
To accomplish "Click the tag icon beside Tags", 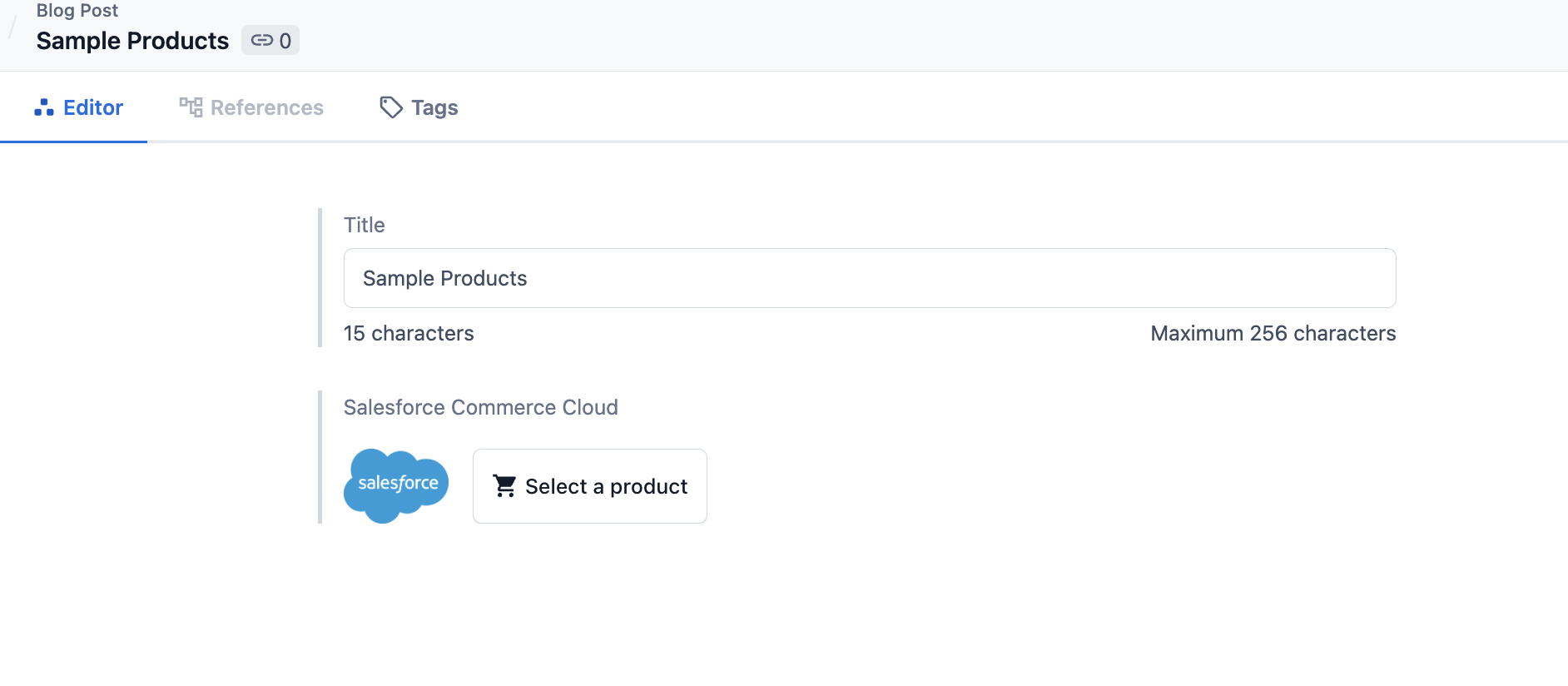I will point(391,107).
